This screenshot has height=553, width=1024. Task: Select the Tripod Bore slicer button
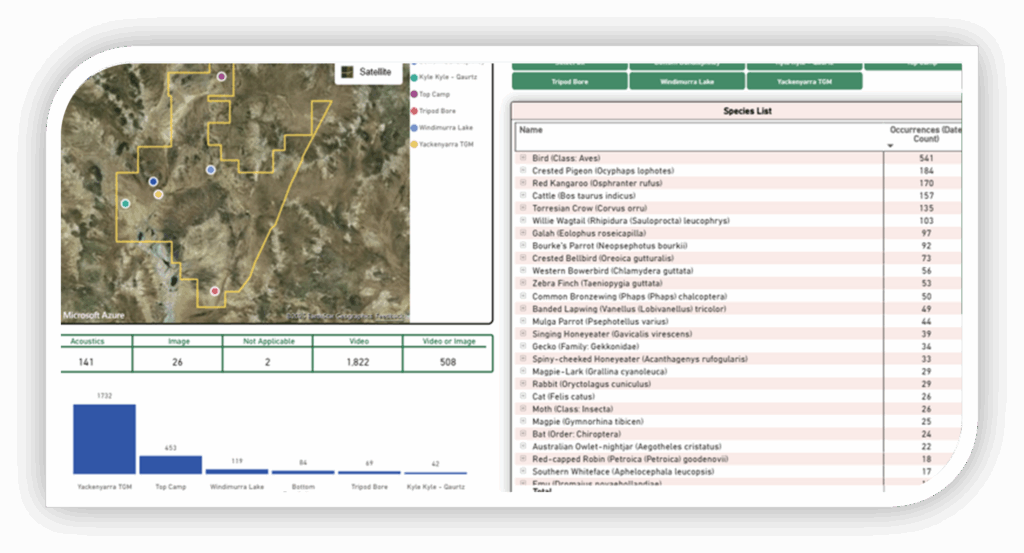click(x=570, y=81)
